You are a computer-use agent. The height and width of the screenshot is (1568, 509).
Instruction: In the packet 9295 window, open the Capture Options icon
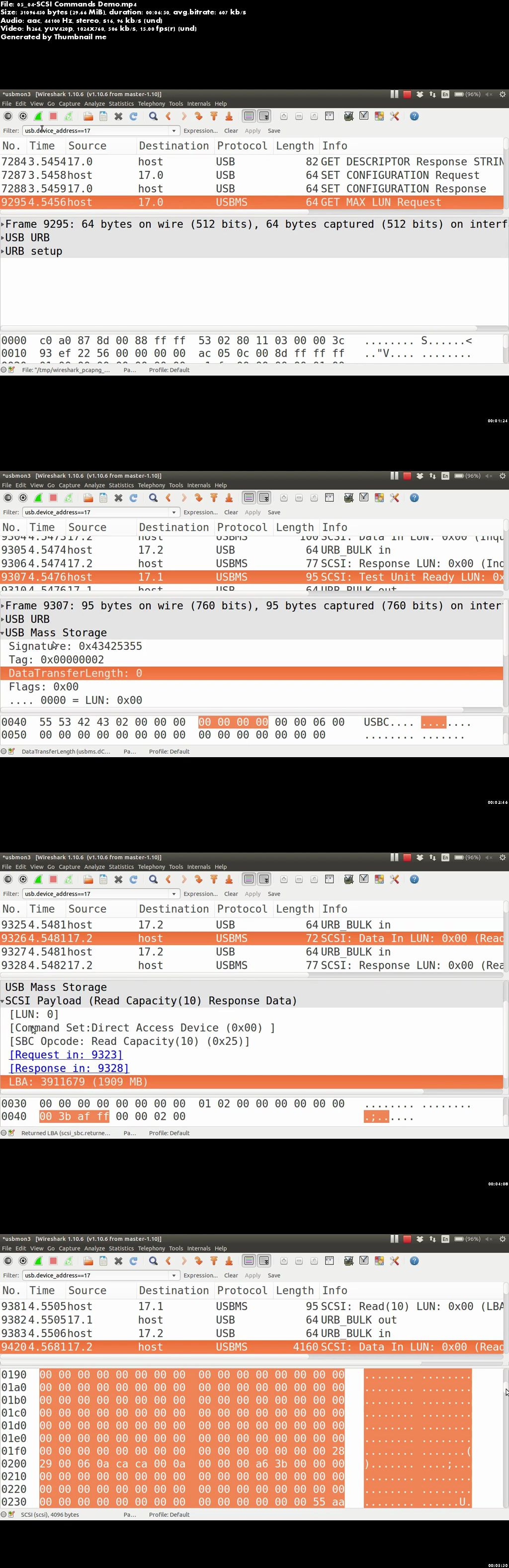coord(23,116)
